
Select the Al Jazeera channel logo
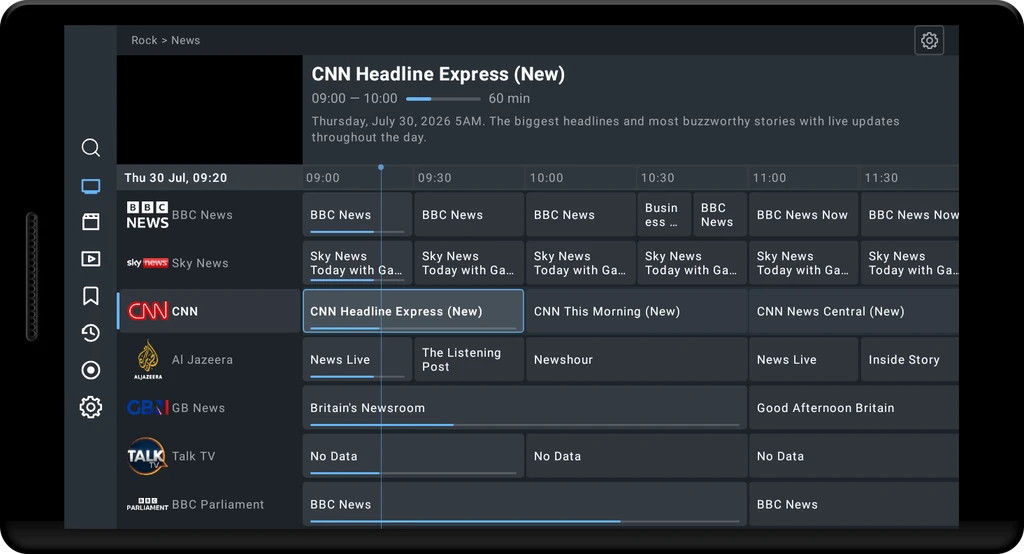coord(148,359)
